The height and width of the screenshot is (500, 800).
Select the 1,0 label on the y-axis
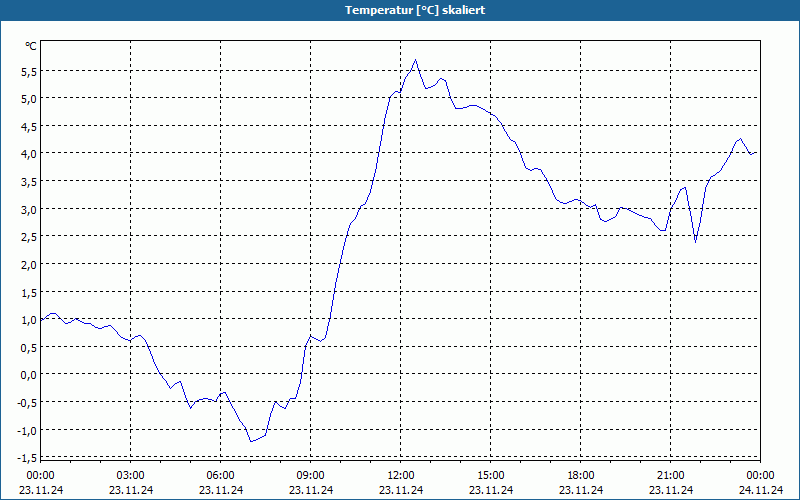click(x=29, y=320)
